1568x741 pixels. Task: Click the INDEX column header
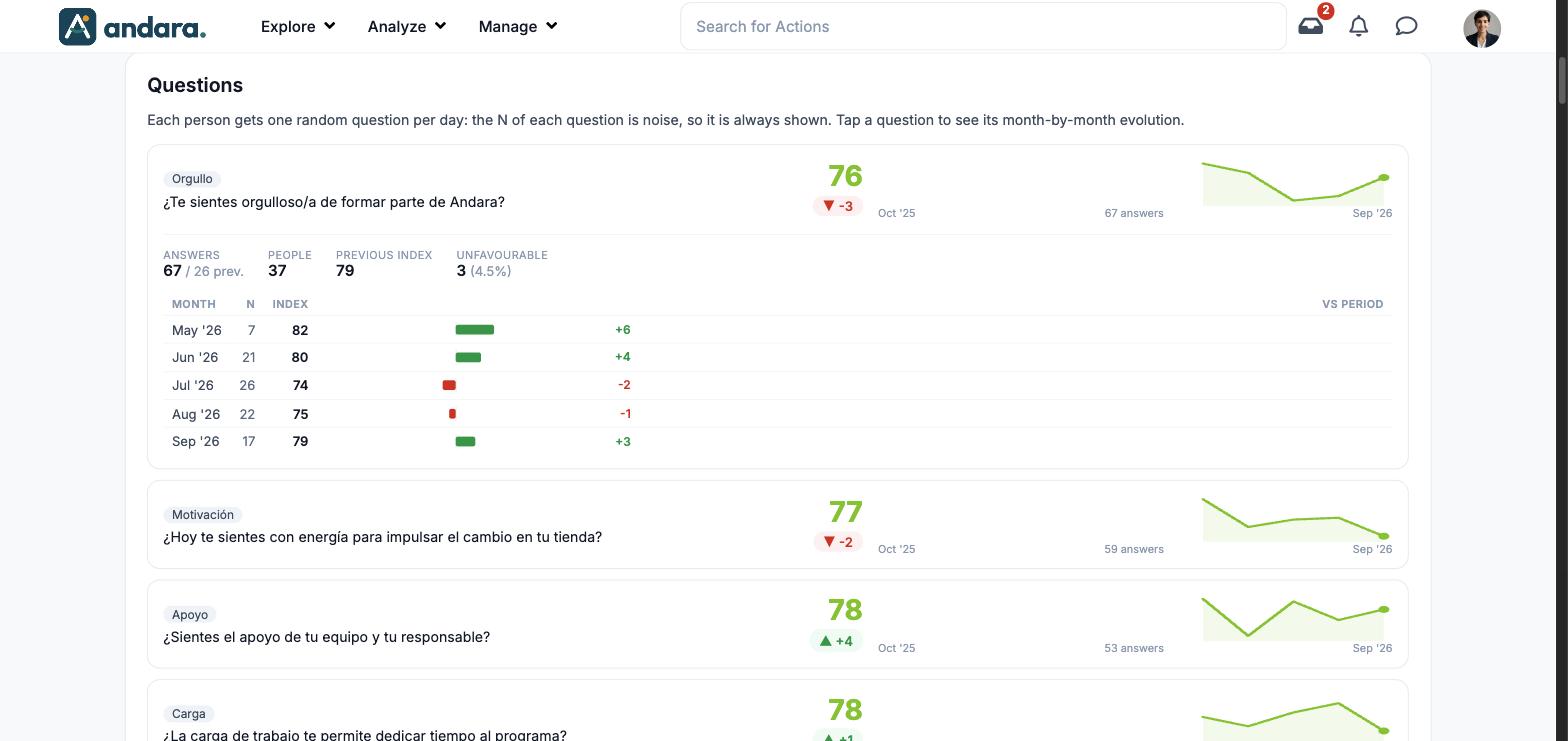[x=290, y=304]
